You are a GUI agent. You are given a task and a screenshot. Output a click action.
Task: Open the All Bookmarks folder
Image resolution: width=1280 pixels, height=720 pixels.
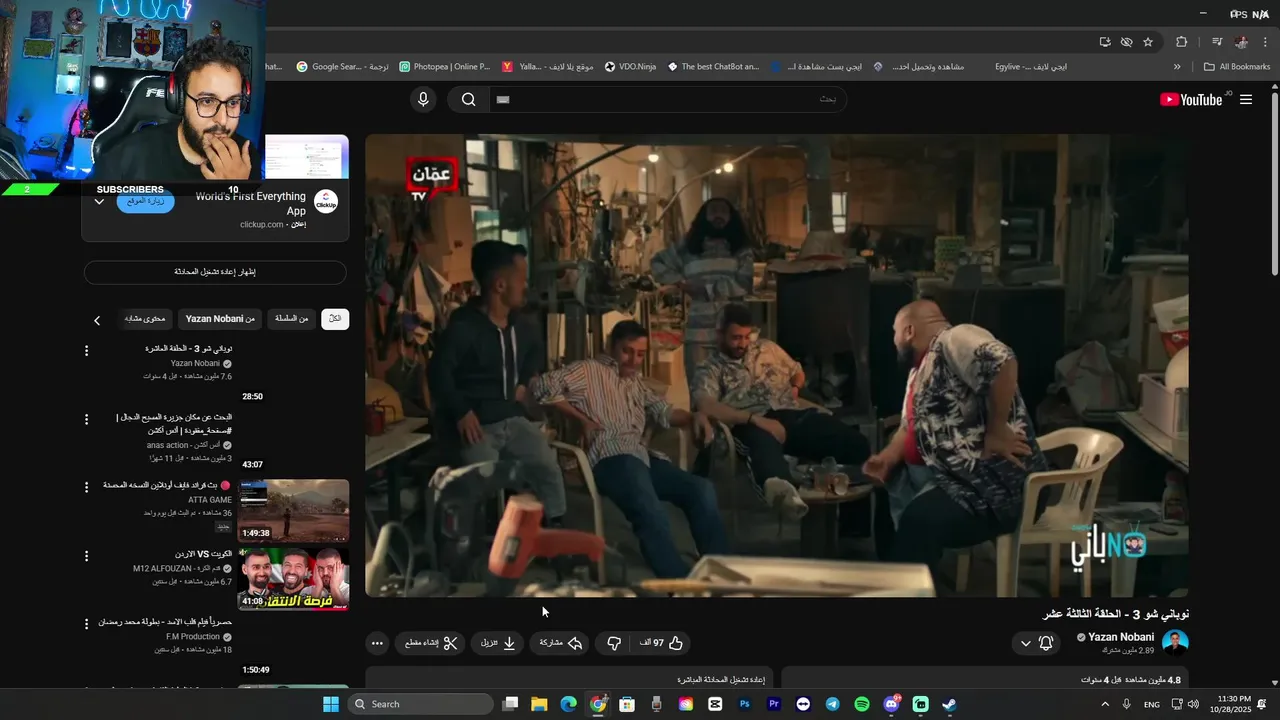pos(1237,67)
